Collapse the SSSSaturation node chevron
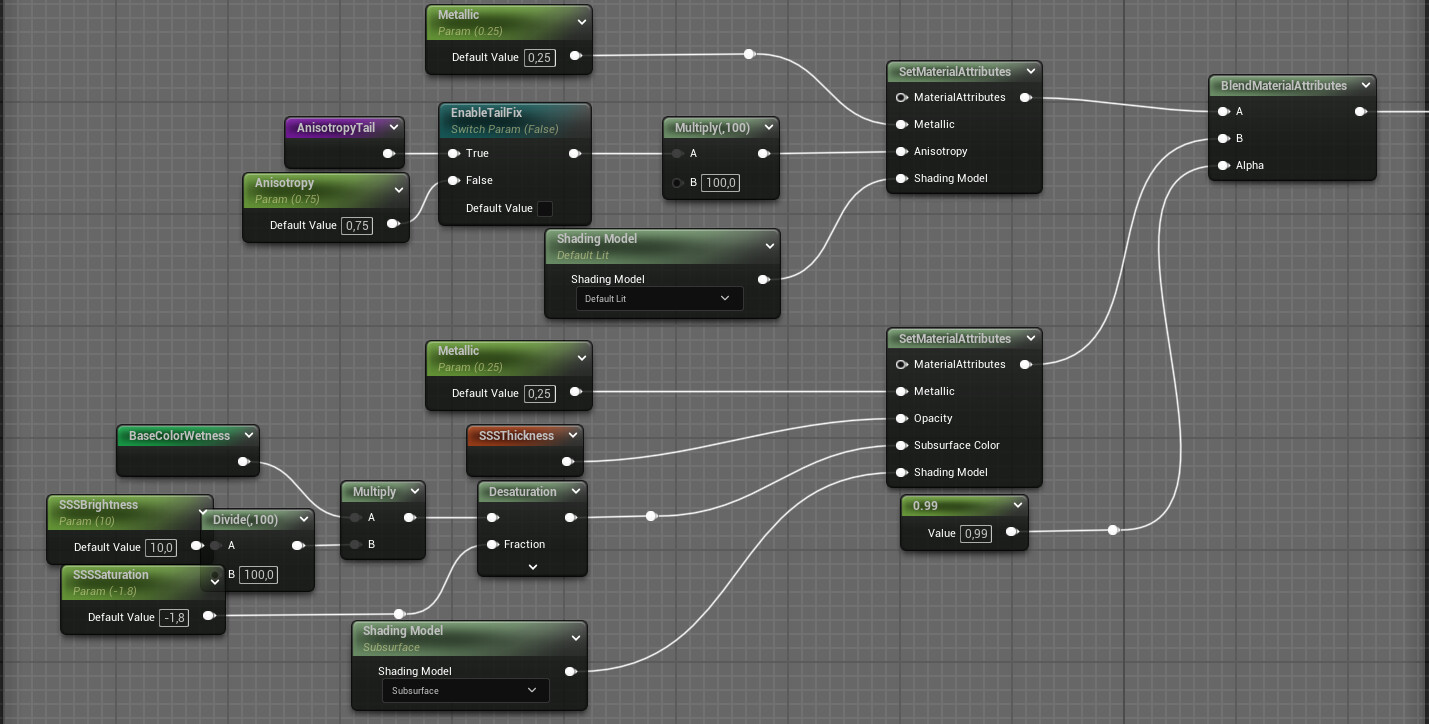1429x724 pixels. point(214,582)
